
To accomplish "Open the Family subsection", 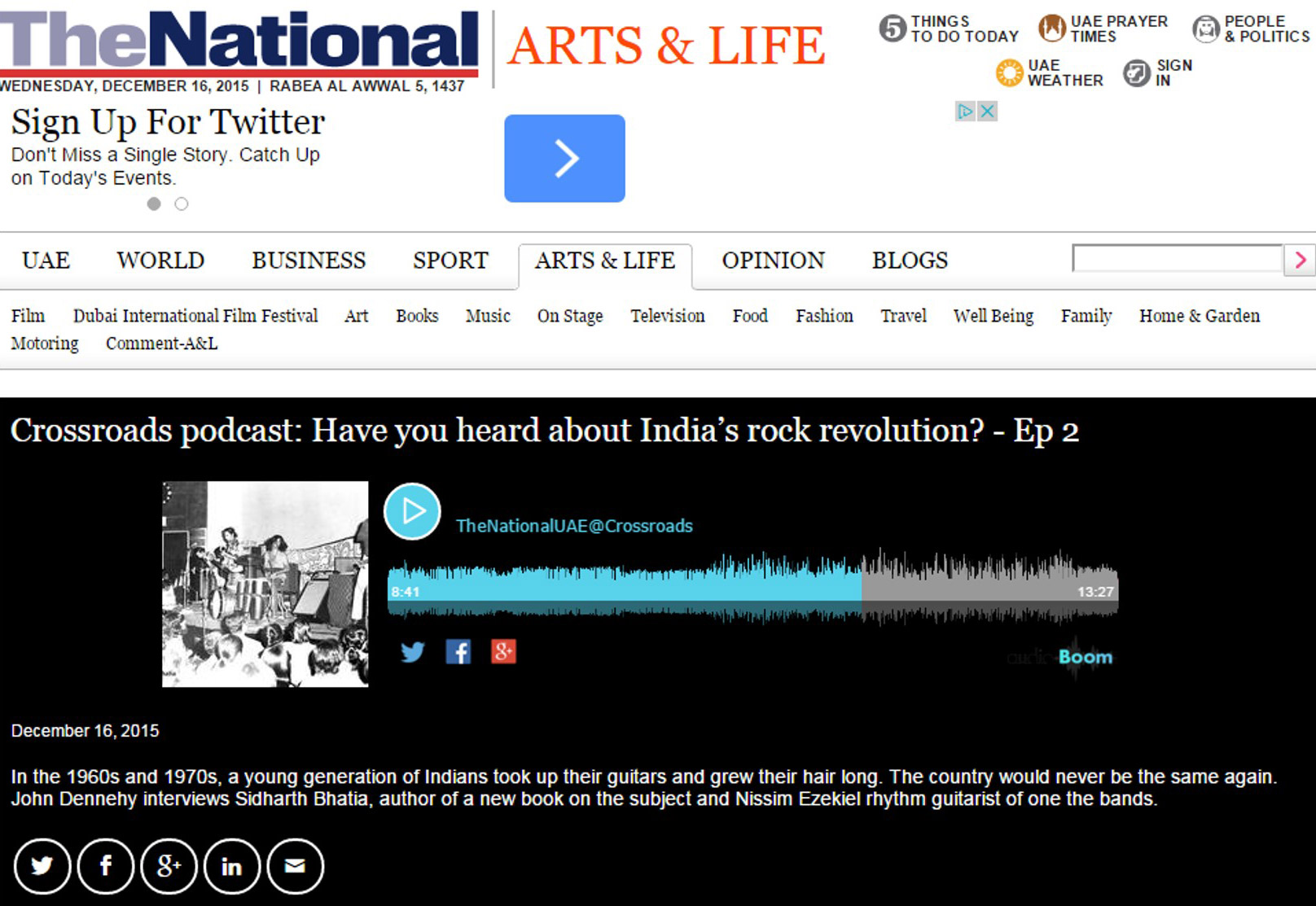I will click(1086, 316).
